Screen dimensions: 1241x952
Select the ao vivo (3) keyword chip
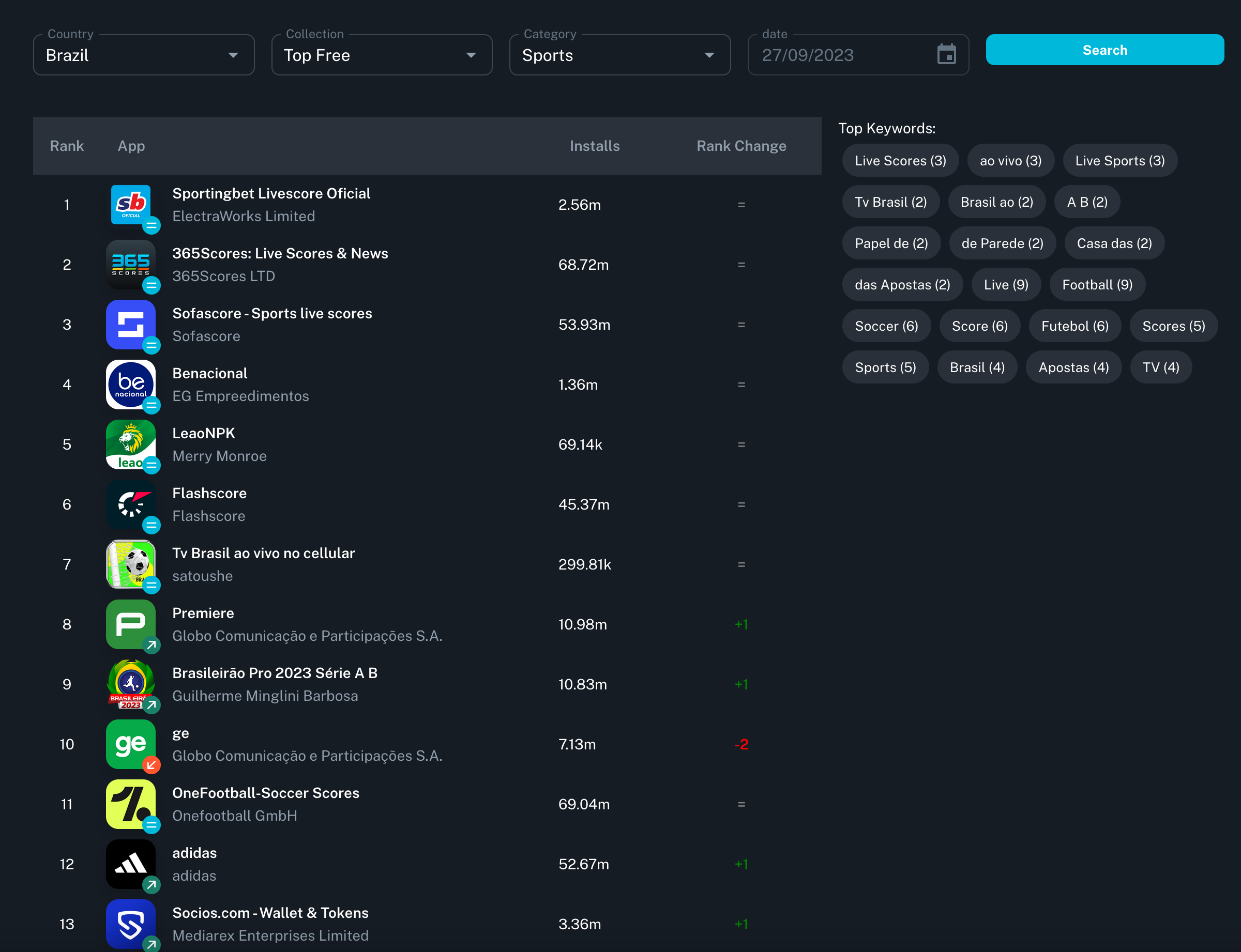1010,161
